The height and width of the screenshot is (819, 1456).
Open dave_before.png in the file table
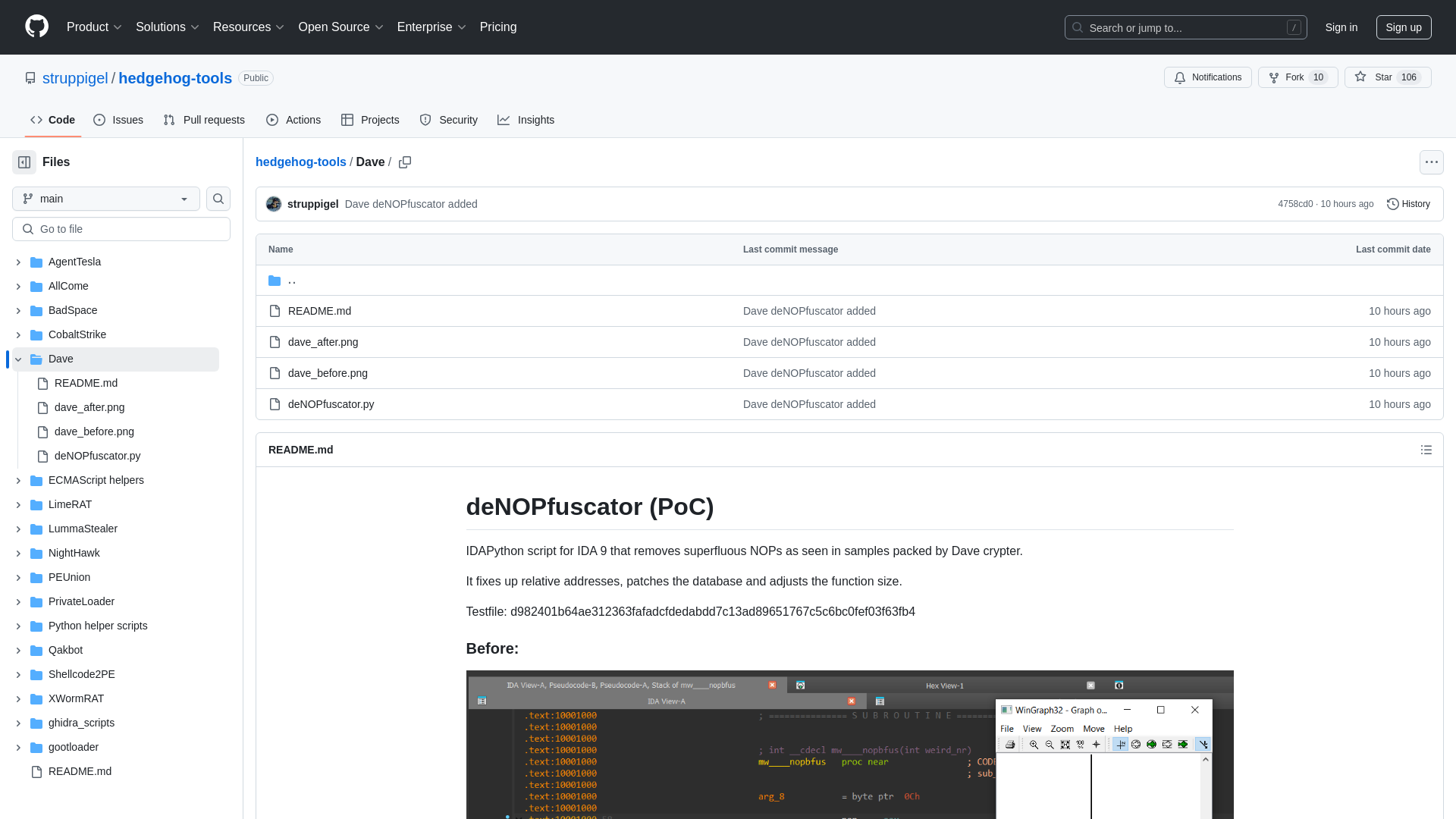coord(328,373)
